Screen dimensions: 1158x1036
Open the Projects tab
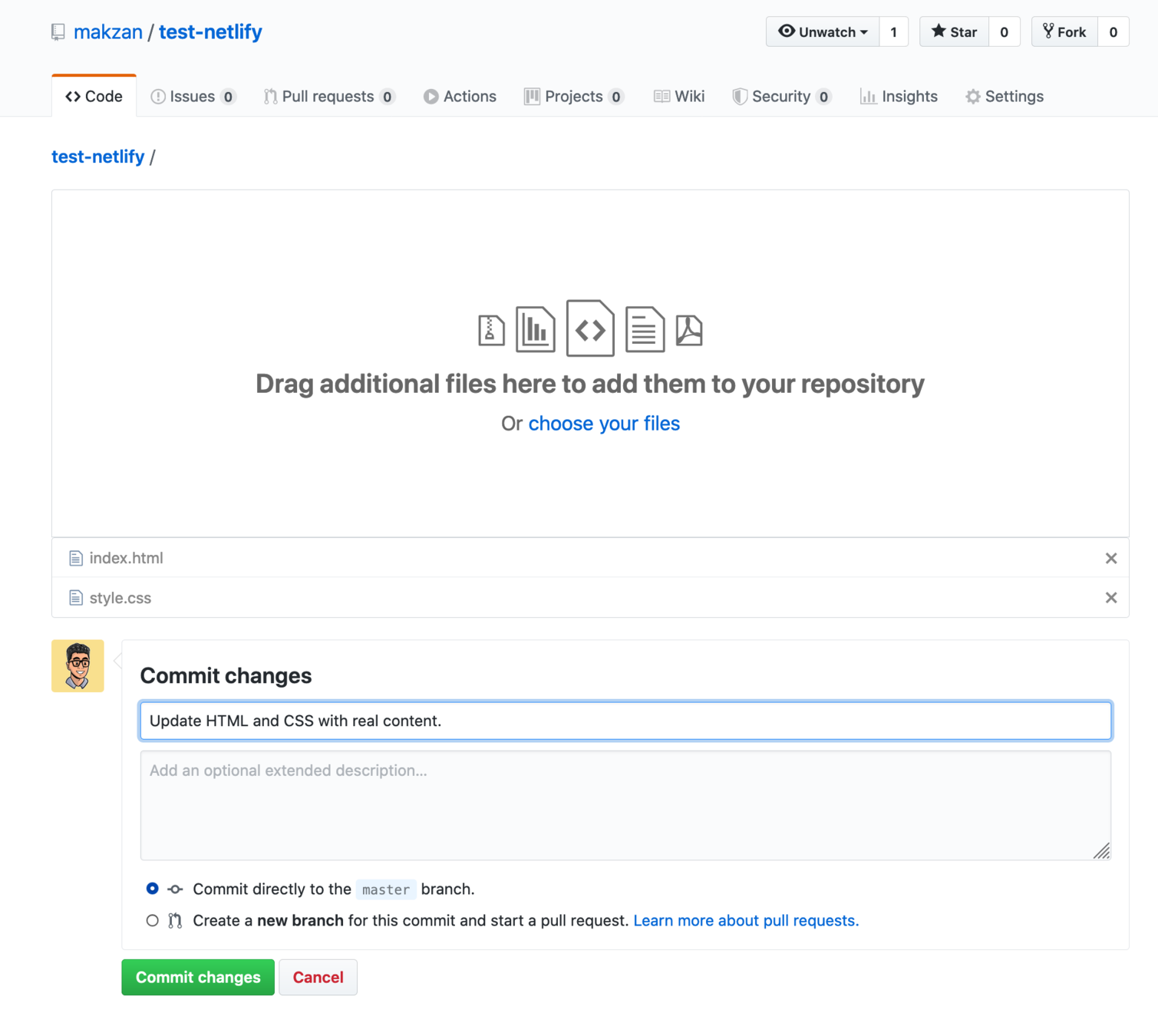click(x=574, y=97)
